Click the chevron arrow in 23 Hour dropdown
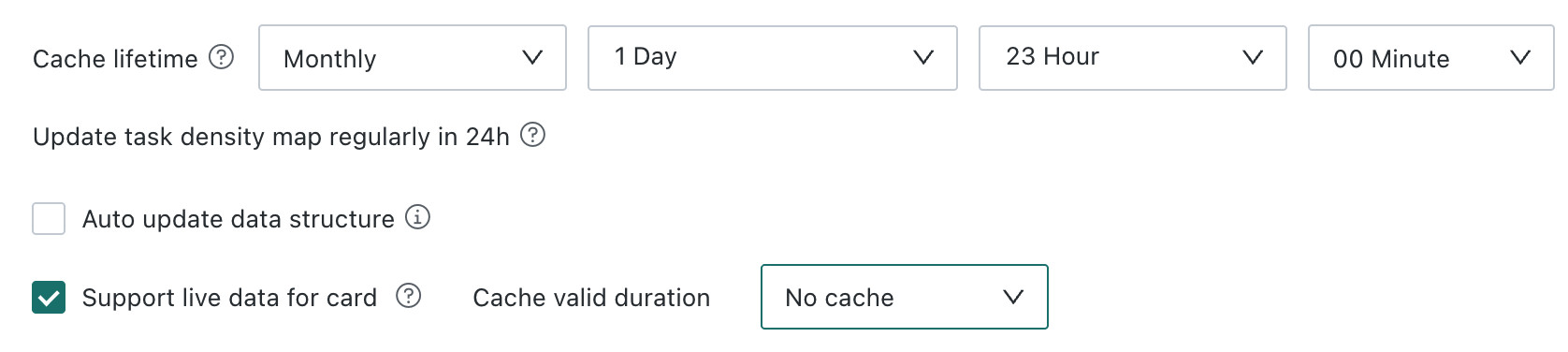Image resolution: width=1568 pixels, height=352 pixels. pos(1253,58)
